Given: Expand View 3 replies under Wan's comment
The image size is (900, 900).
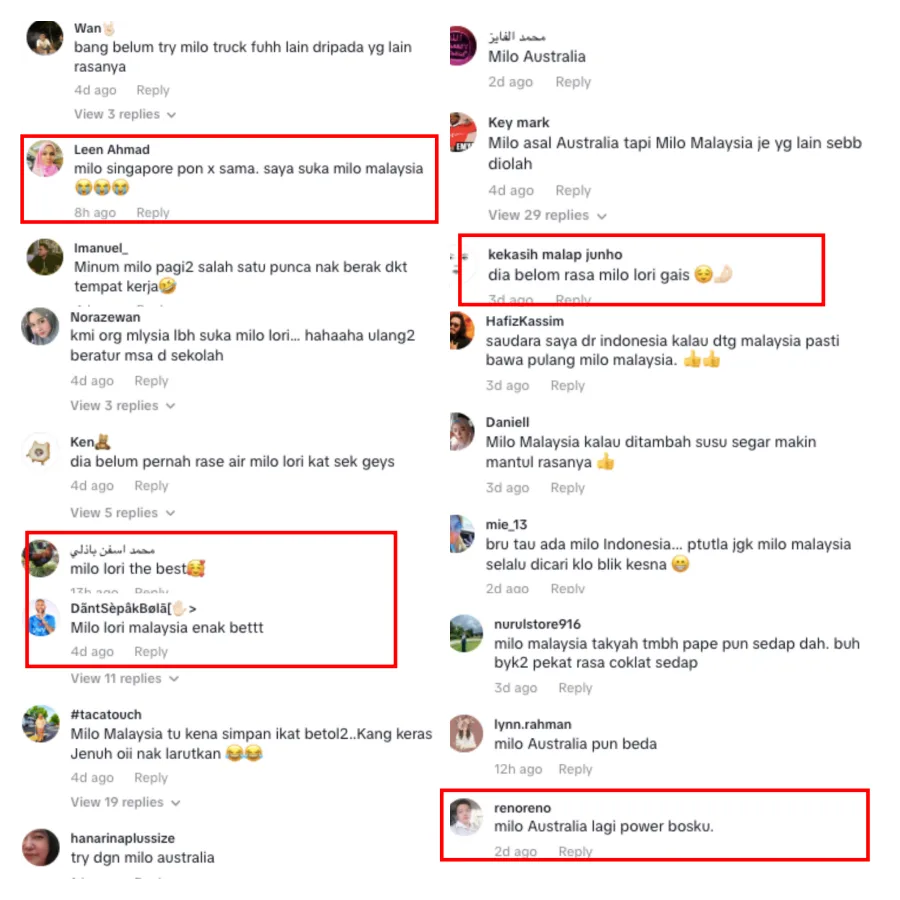Looking at the screenshot, I should point(125,114).
